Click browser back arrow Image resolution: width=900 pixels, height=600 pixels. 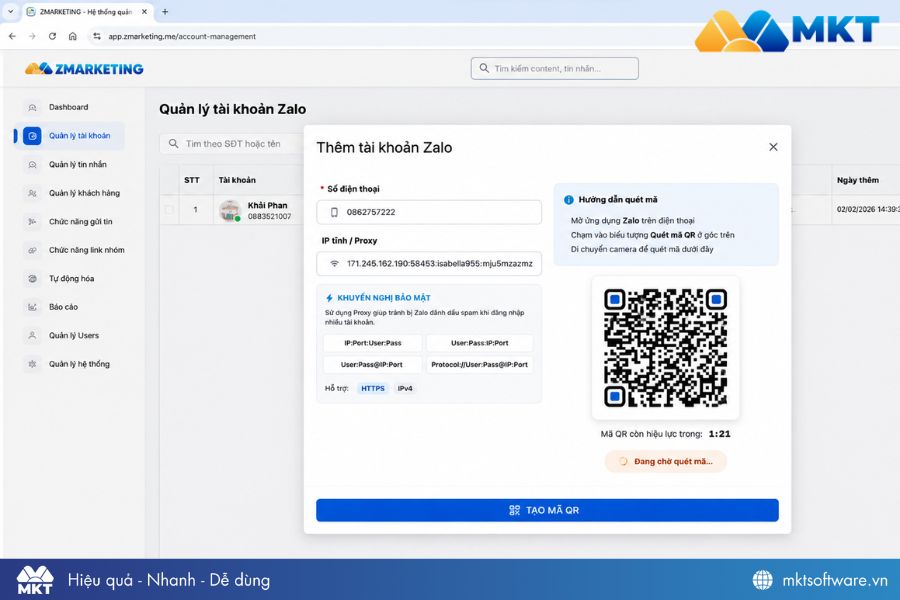[12, 36]
